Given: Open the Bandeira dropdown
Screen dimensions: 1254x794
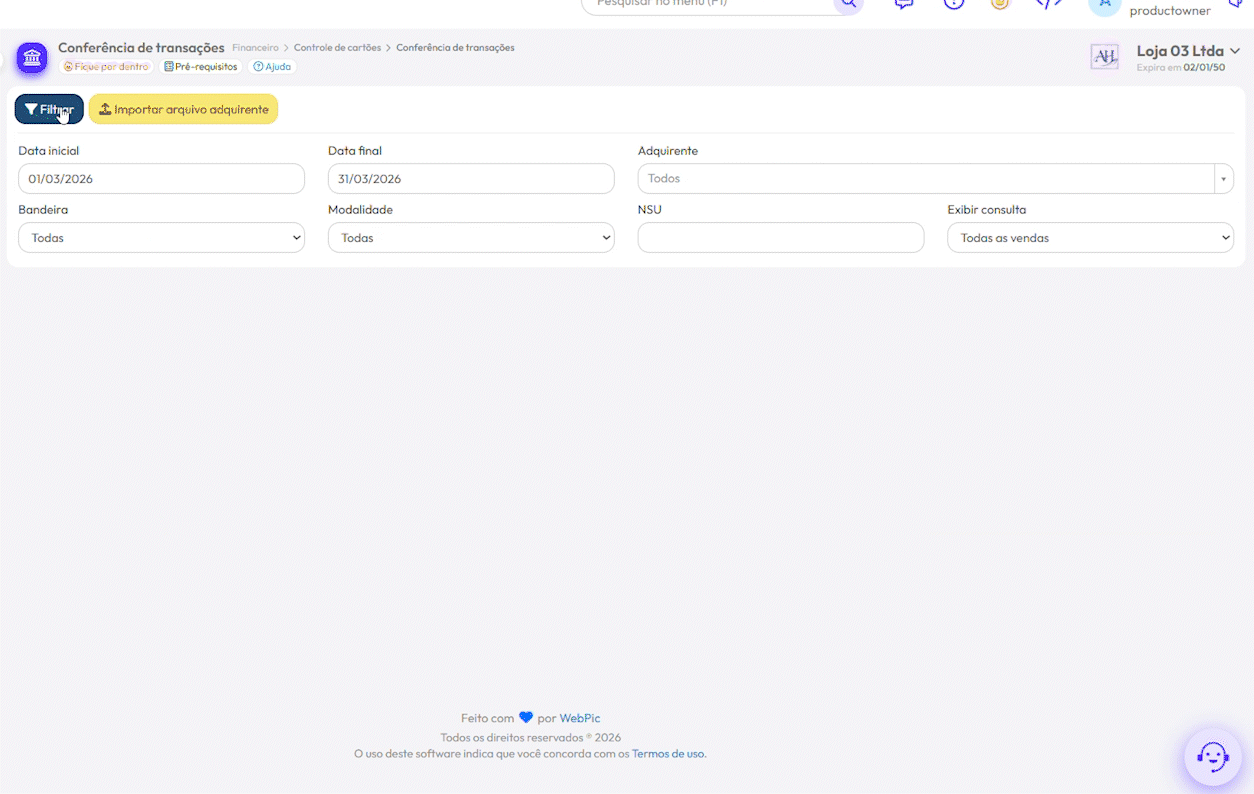Looking at the screenshot, I should (x=161, y=238).
